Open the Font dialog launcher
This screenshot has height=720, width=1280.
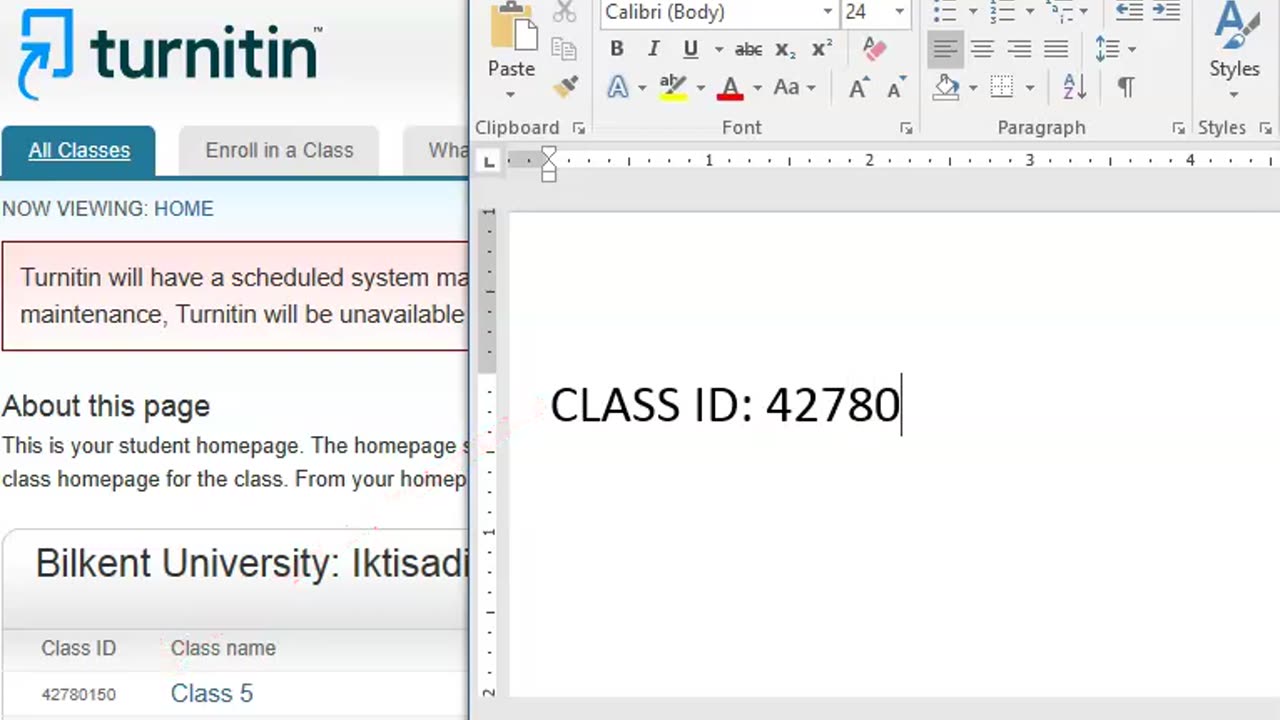coord(906,128)
